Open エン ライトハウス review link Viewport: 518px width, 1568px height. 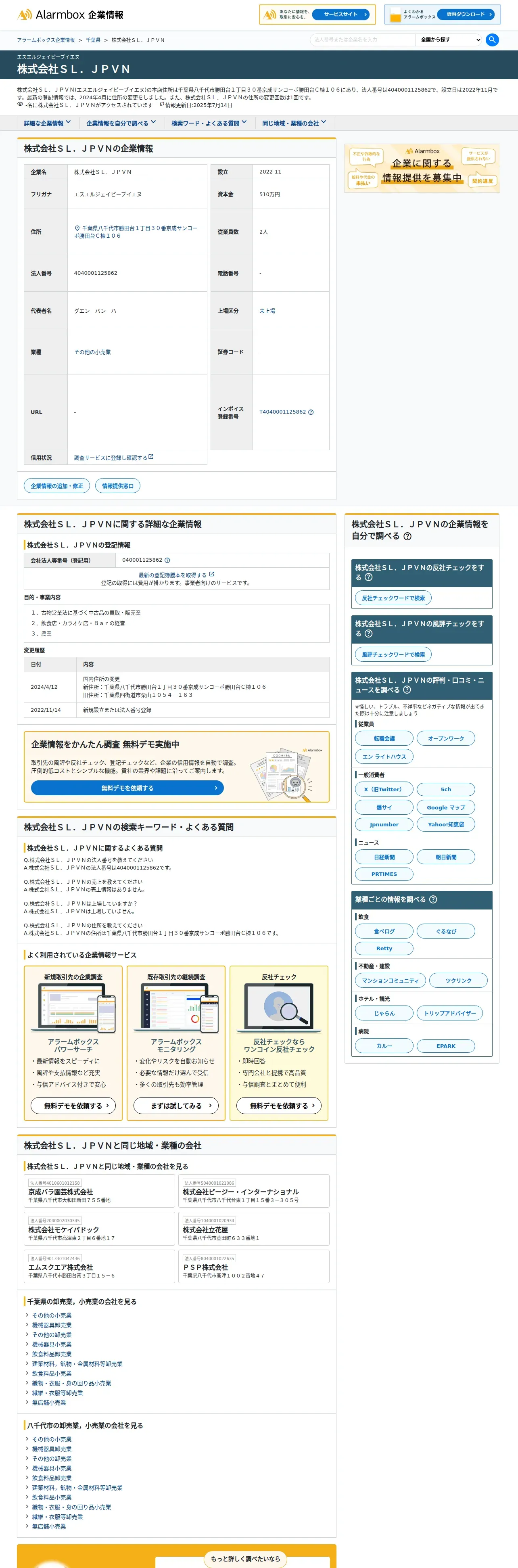click(x=384, y=757)
